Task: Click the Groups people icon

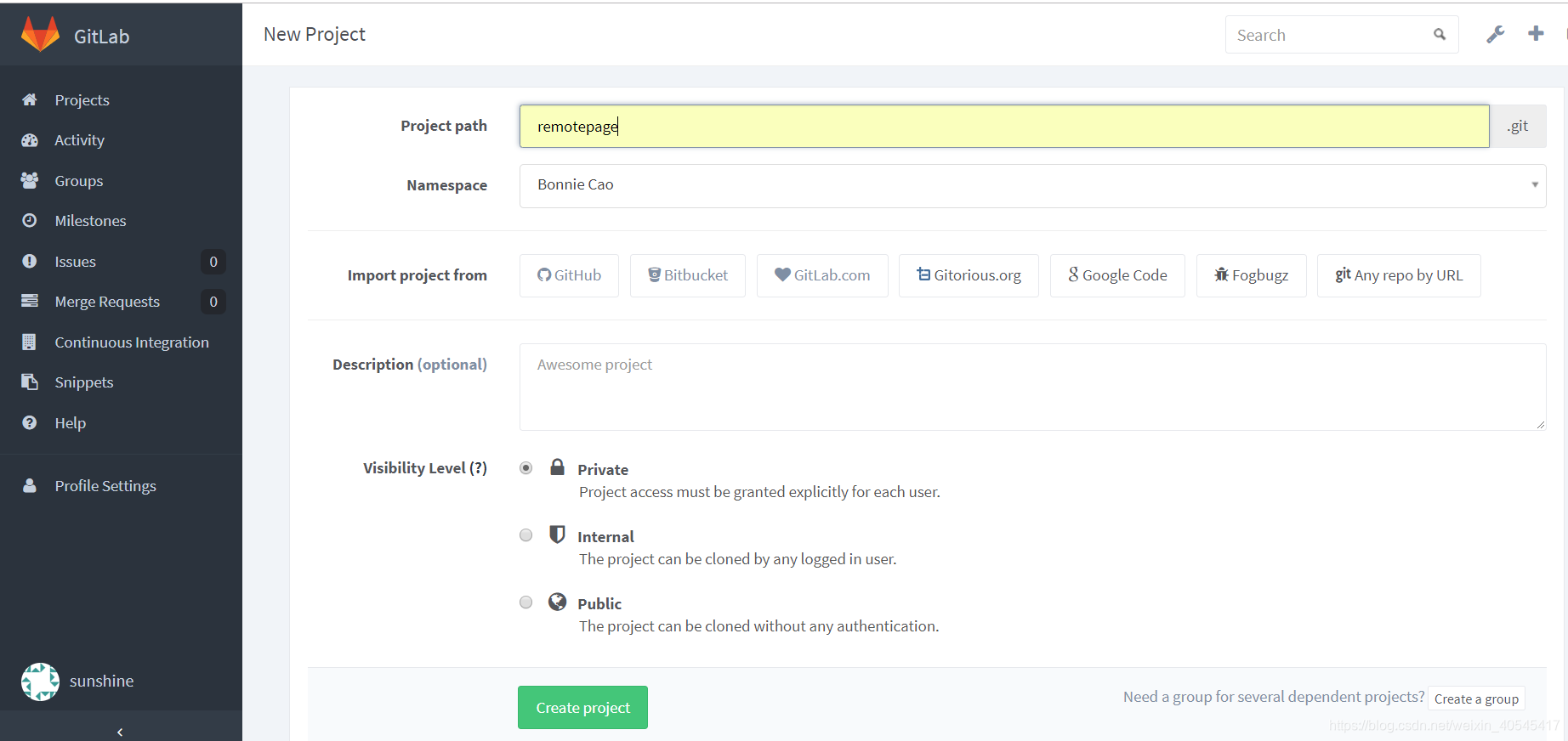Action: coord(30,180)
